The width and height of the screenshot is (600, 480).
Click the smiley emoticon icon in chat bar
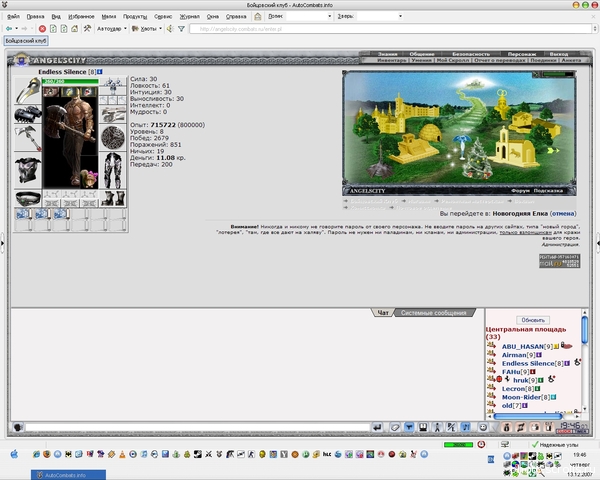tap(483, 427)
